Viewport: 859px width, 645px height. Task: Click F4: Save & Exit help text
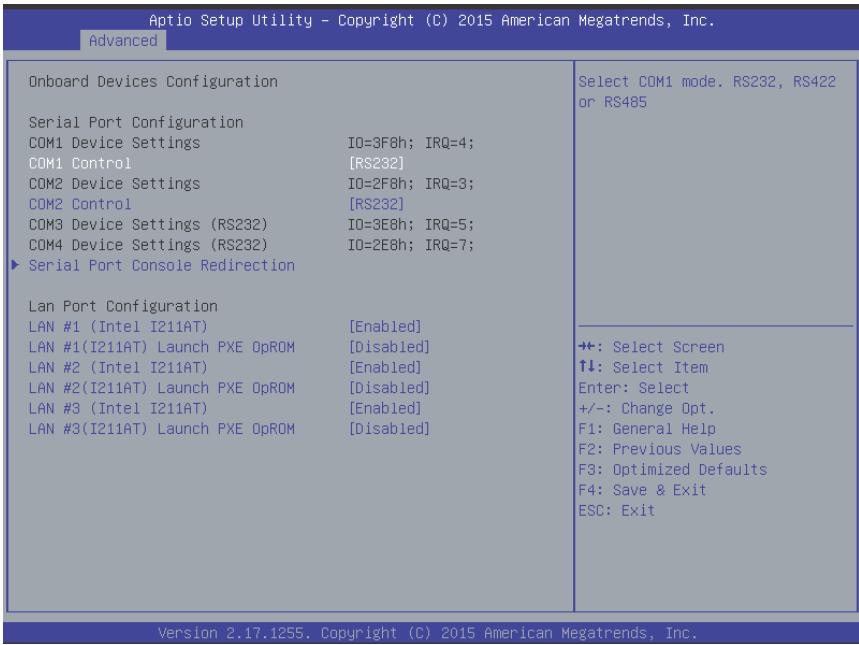tap(643, 490)
